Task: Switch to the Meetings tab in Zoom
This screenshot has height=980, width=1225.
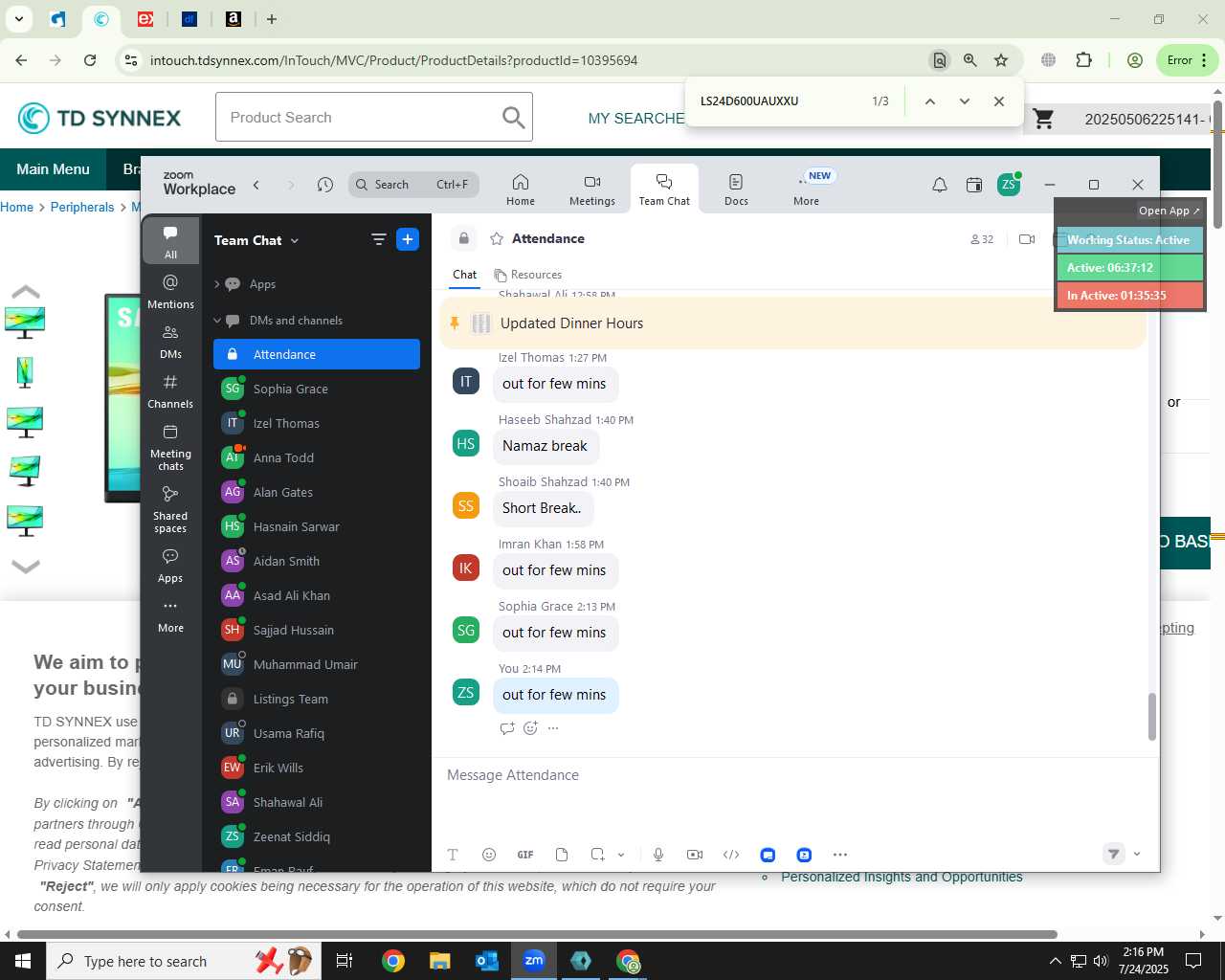Action: click(592, 189)
